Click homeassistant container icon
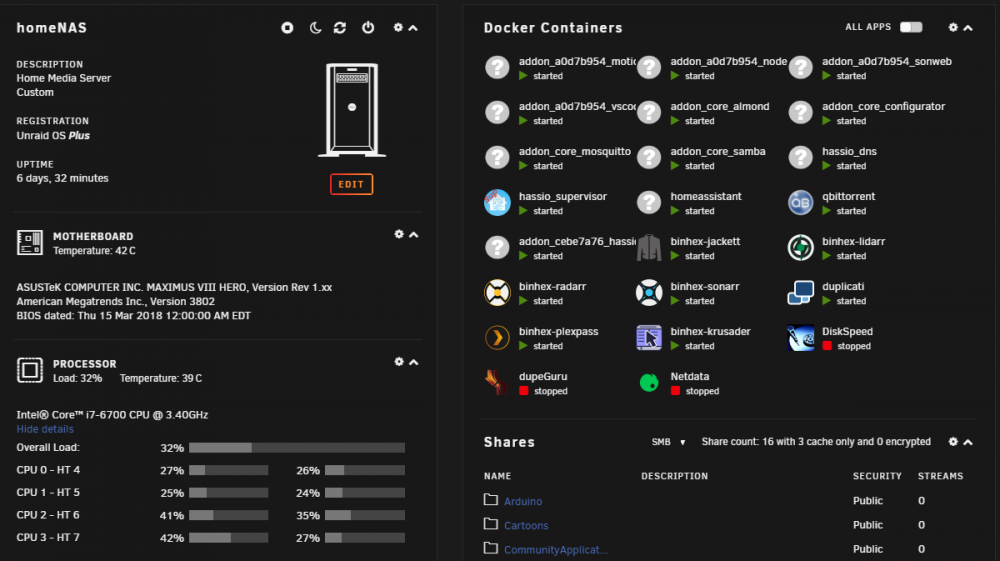 [649, 203]
